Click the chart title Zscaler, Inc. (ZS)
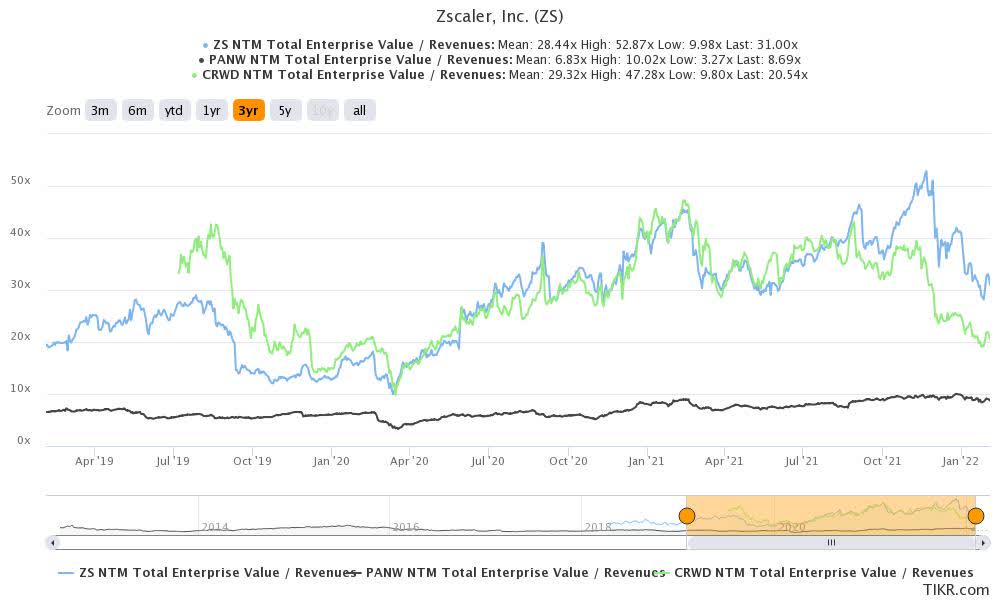The width and height of the screenshot is (1000, 600). pos(499,16)
